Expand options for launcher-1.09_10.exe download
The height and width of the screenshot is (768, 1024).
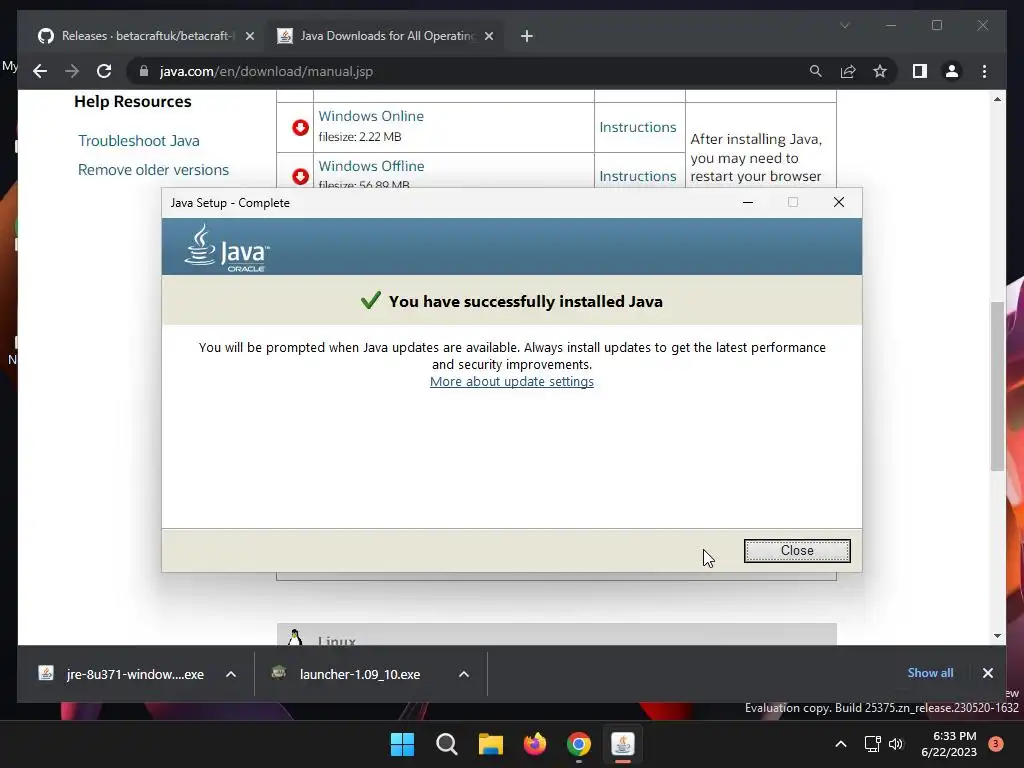pos(464,674)
